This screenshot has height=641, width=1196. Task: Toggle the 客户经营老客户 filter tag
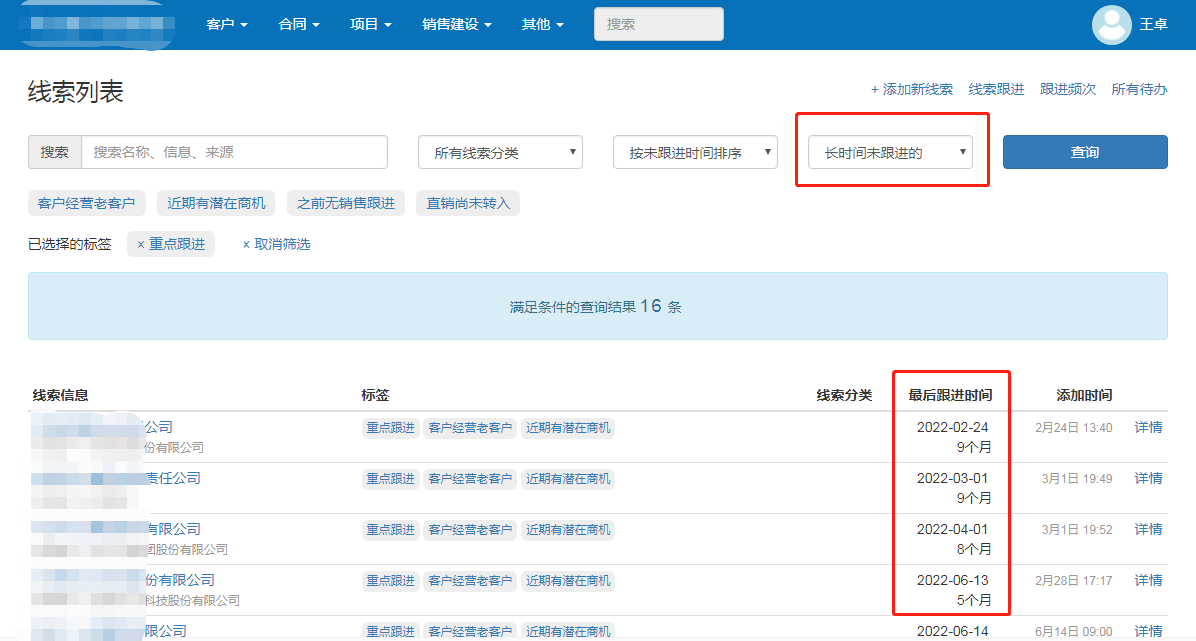point(87,203)
